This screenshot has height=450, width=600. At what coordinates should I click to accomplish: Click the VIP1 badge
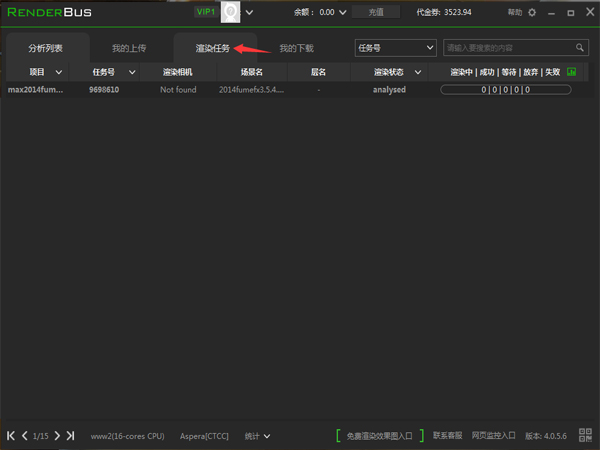206,12
